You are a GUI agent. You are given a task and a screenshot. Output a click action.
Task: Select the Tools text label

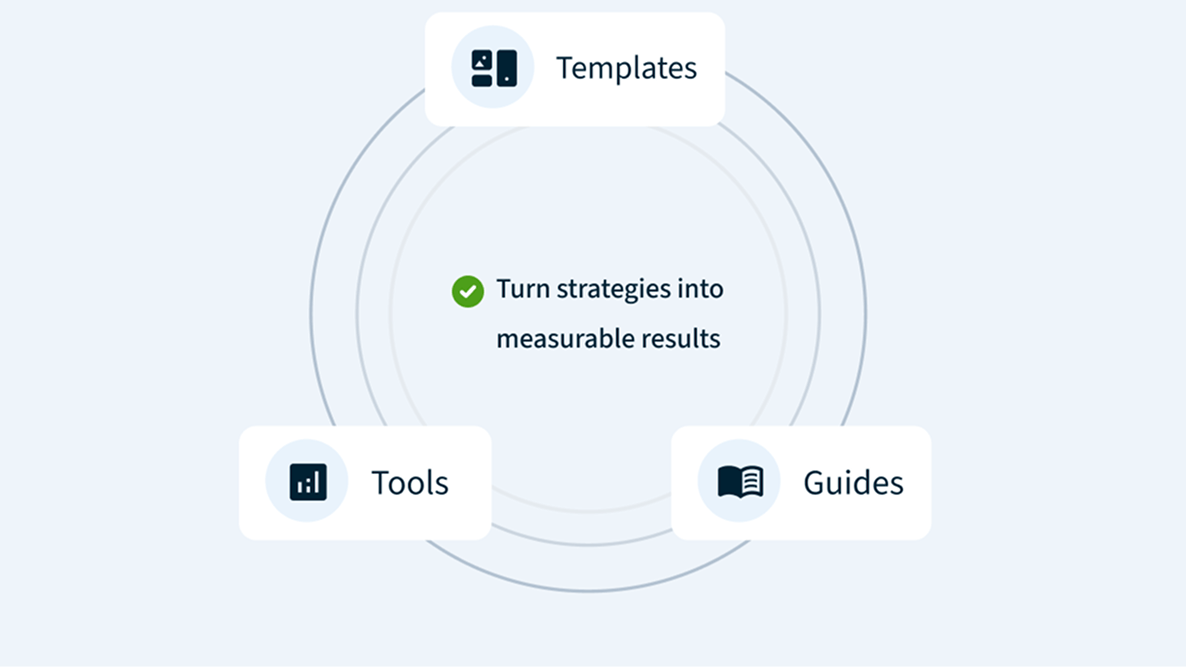point(410,483)
